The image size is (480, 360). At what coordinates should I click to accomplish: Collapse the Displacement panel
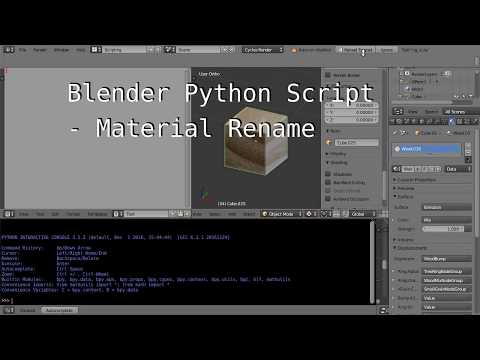click(x=410, y=248)
